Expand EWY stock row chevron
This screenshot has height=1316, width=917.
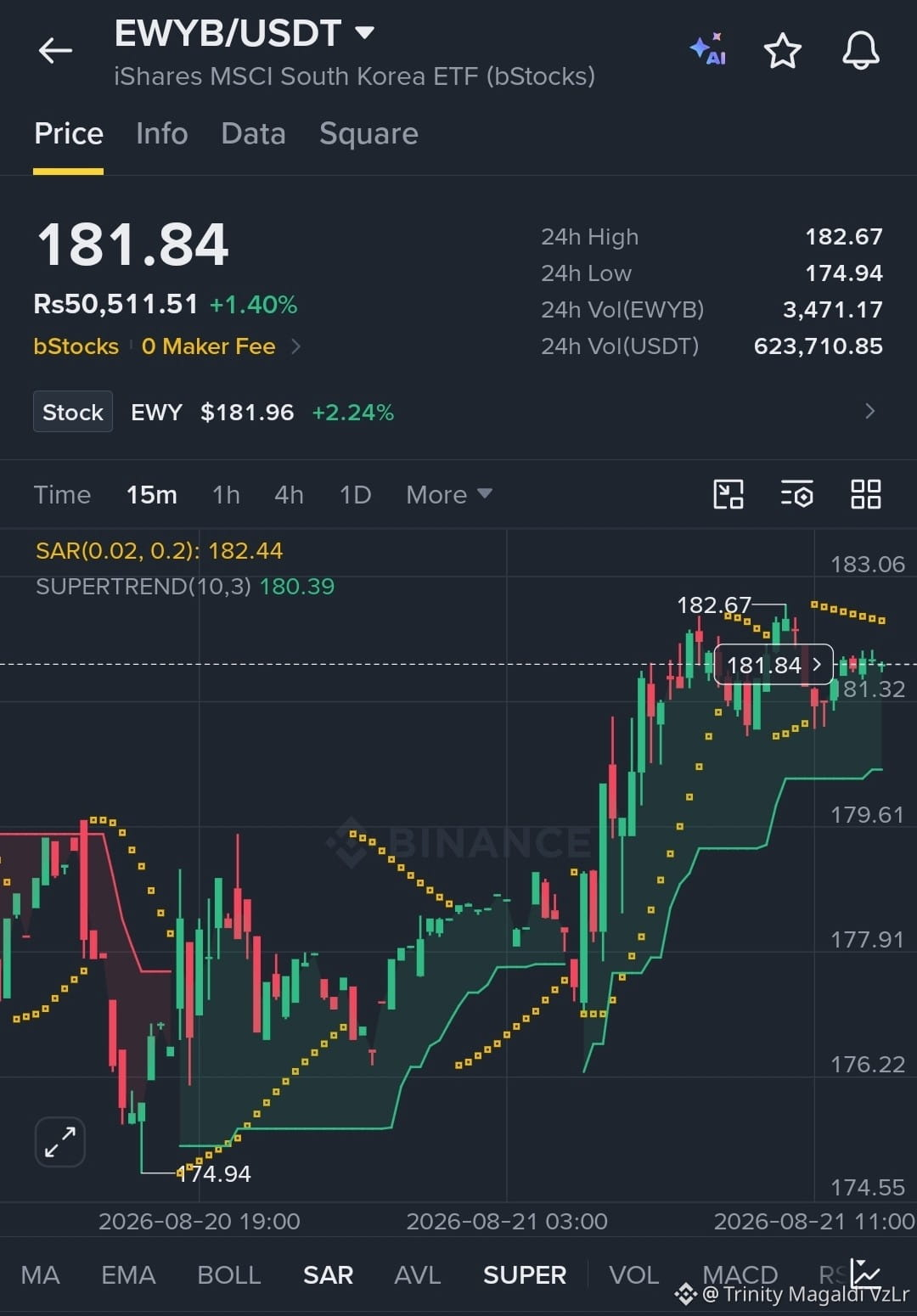pos(869,412)
